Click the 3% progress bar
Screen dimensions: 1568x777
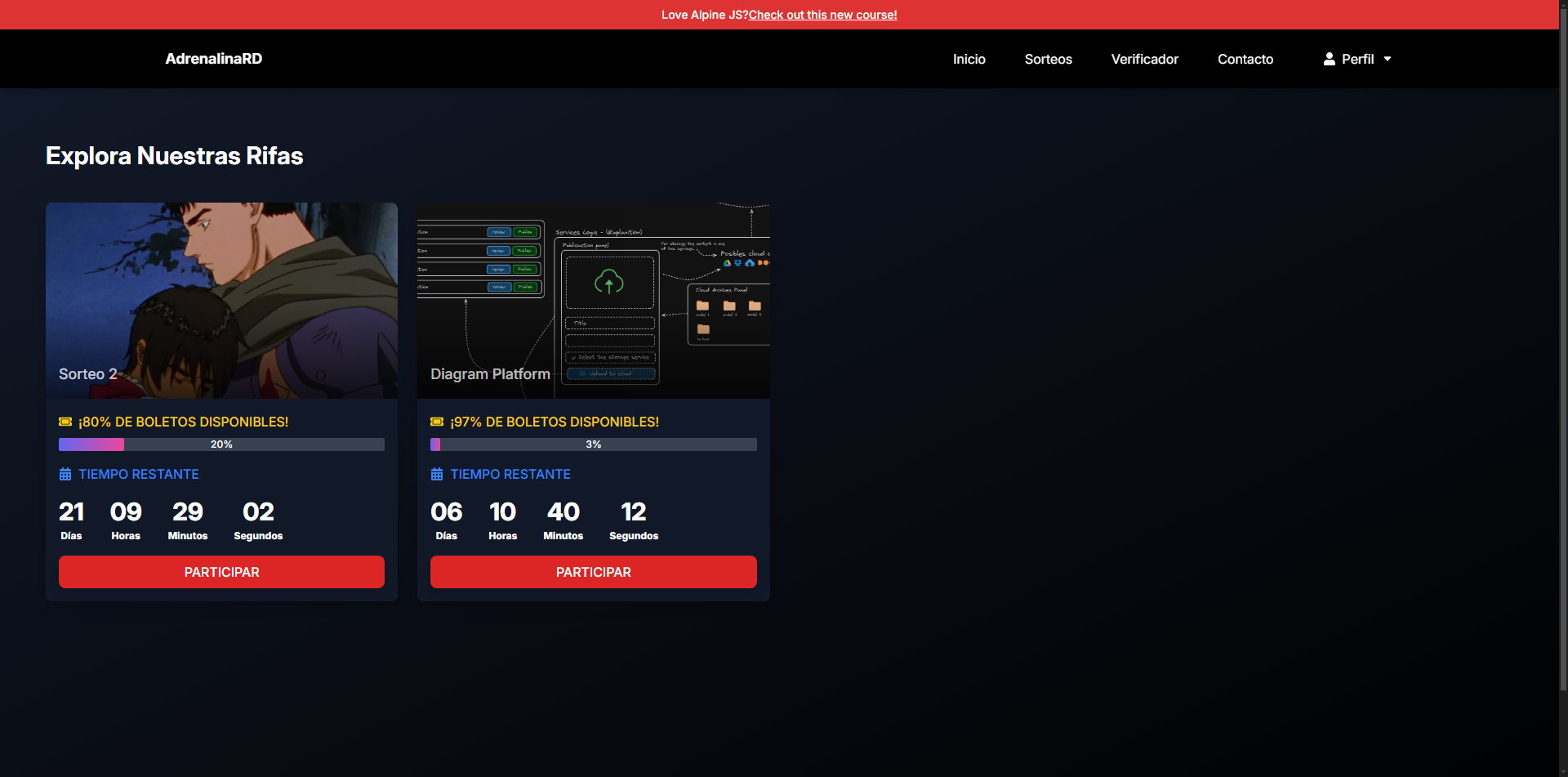pos(594,444)
